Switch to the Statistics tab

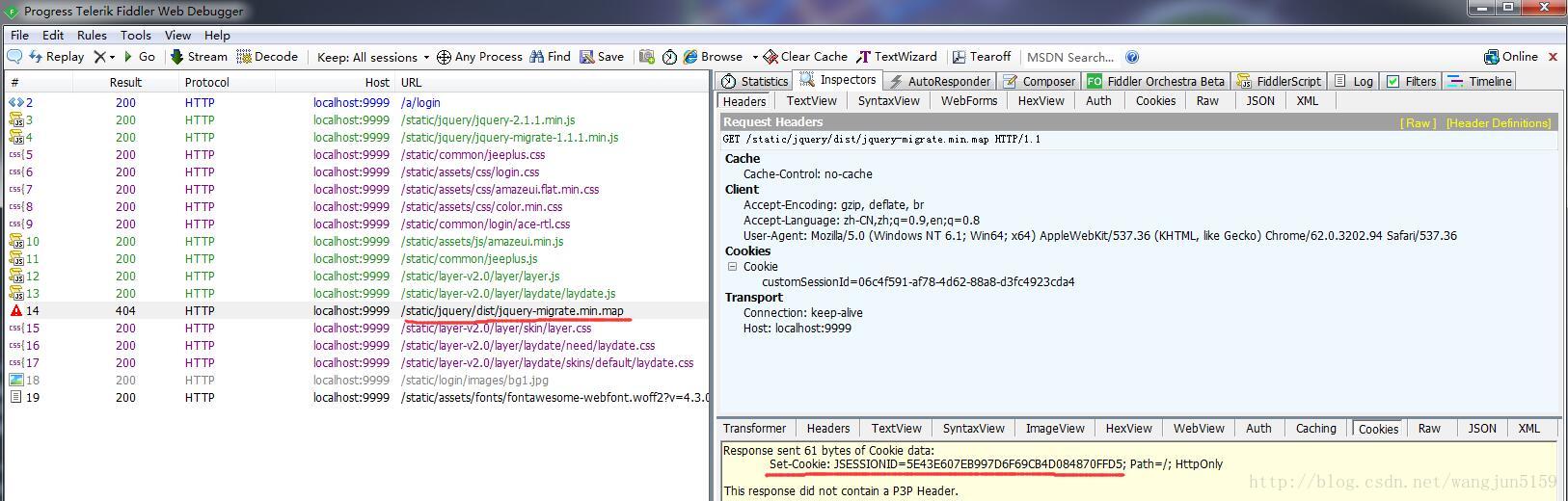point(755,81)
